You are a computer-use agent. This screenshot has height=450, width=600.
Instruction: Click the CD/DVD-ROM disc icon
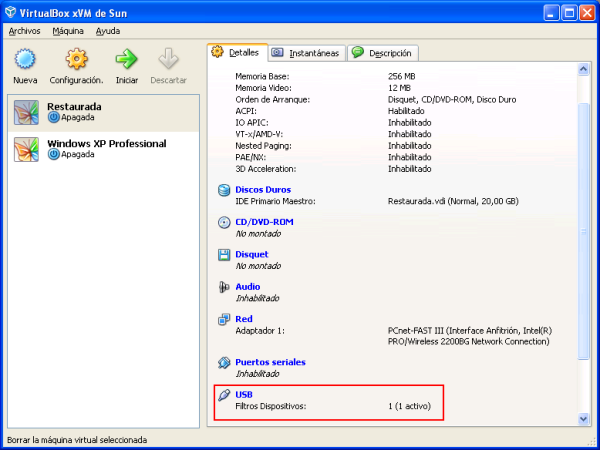[x=224, y=222]
